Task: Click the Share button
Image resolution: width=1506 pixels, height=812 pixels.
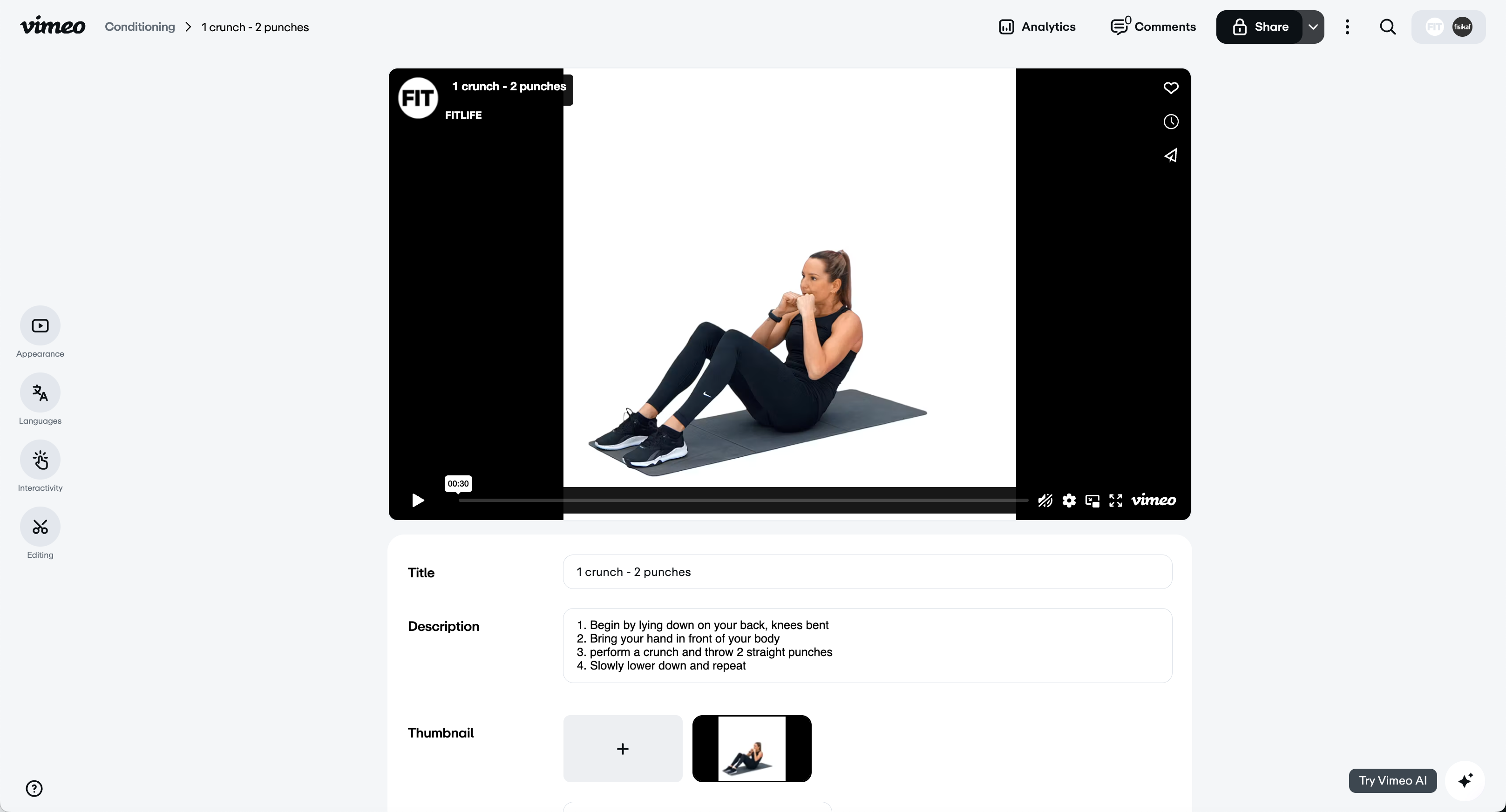Action: (x=1259, y=27)
